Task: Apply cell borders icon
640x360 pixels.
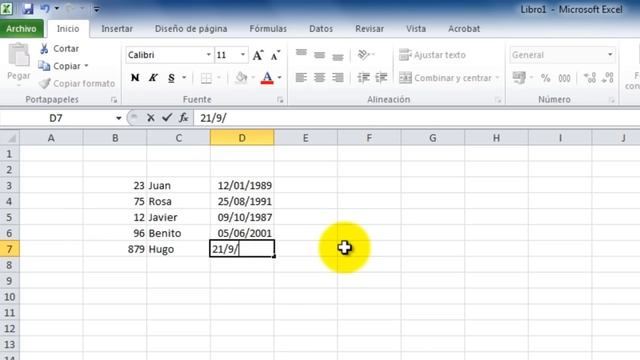Action: pyautogui.click(x=207, y=78)
